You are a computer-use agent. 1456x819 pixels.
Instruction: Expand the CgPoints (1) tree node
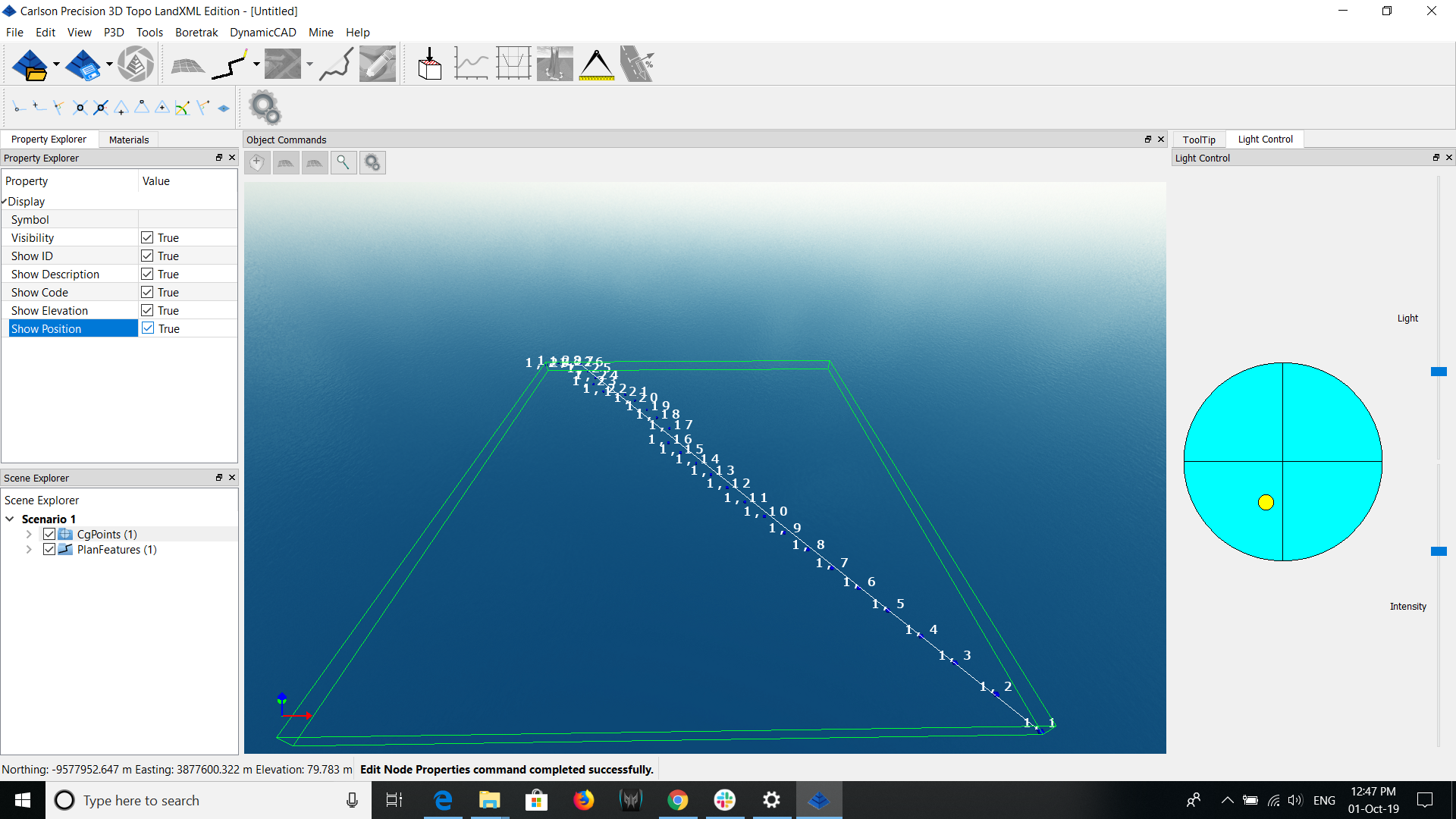29,535
